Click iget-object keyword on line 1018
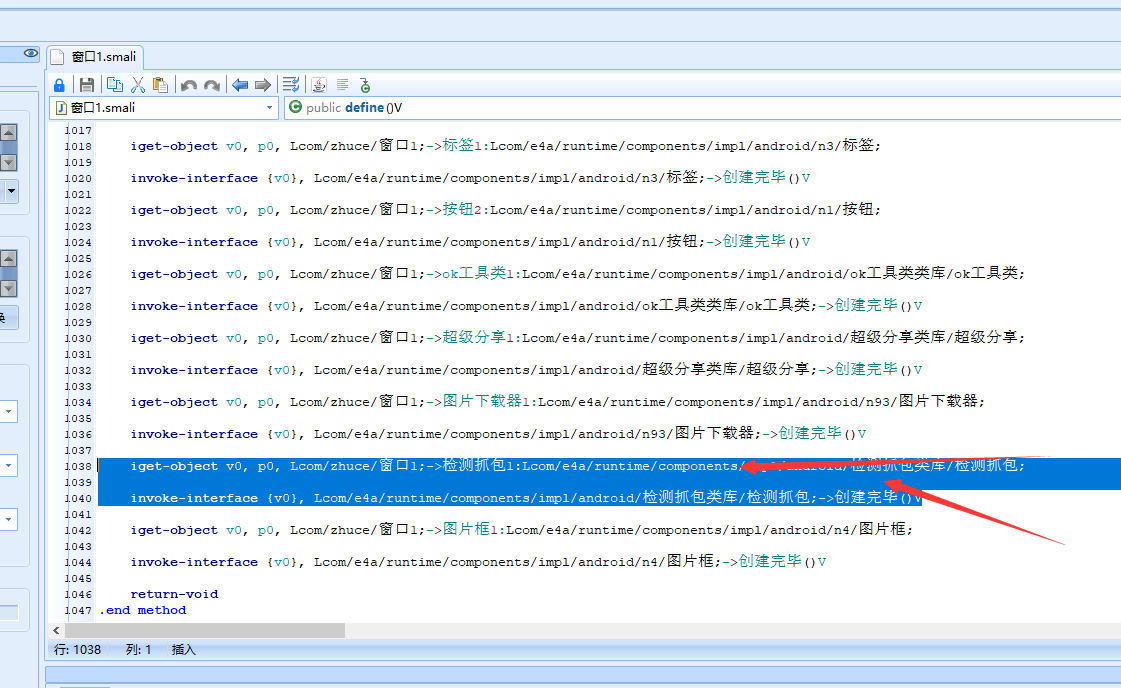The width and height of the screenshot is (1121, 688). pos(174,146)
